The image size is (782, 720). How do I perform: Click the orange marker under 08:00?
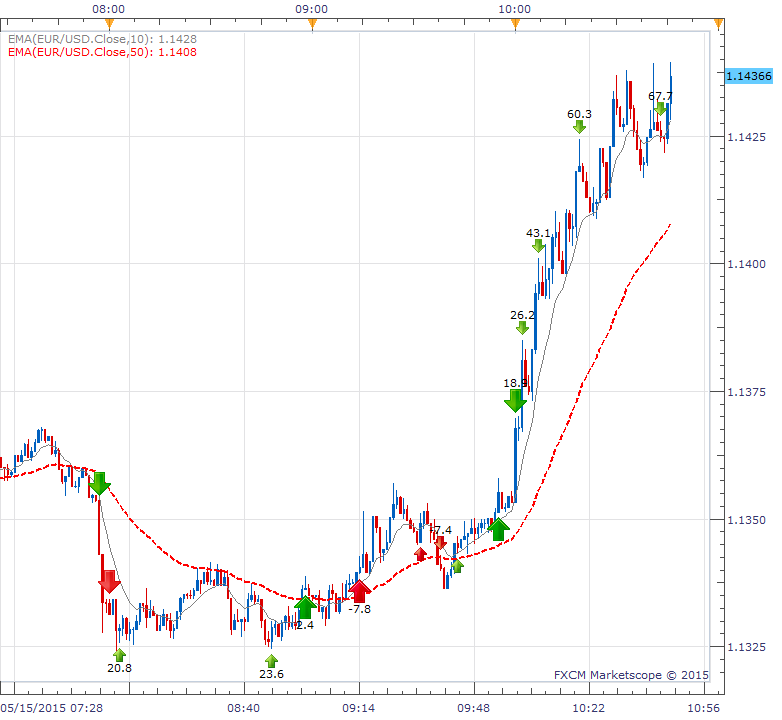109,24
